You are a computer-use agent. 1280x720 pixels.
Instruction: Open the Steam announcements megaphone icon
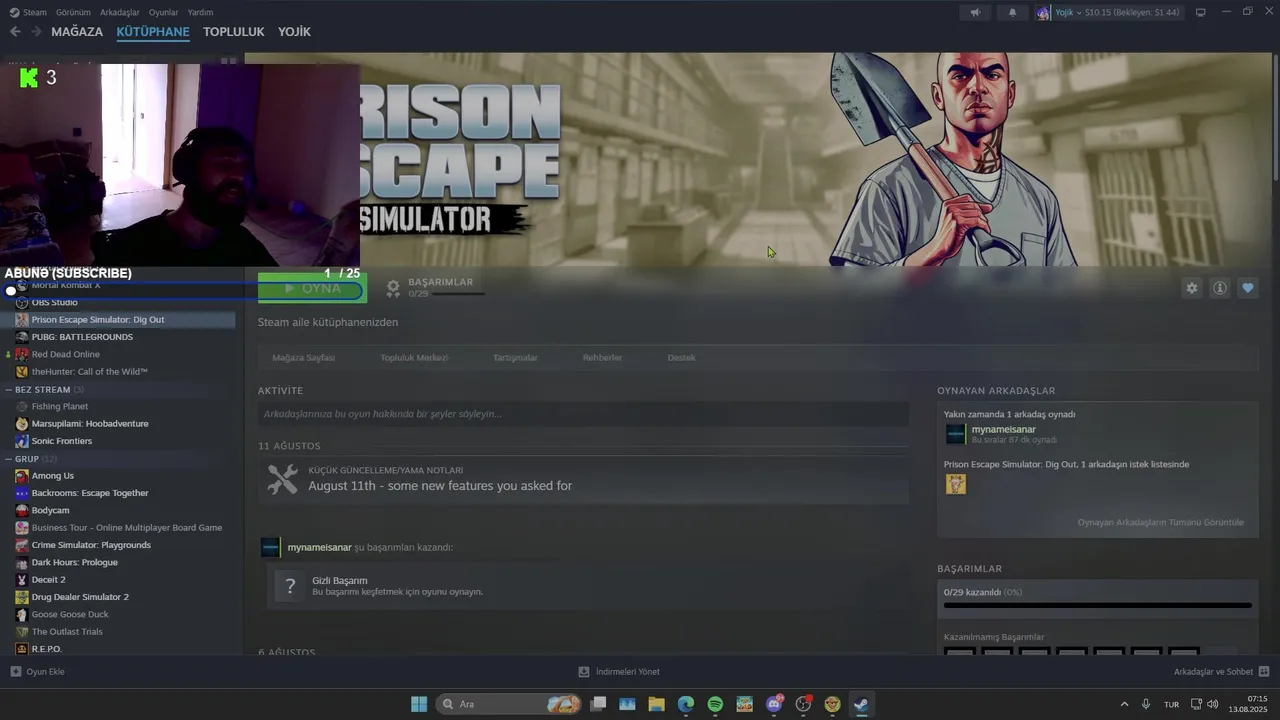point(975,12)
